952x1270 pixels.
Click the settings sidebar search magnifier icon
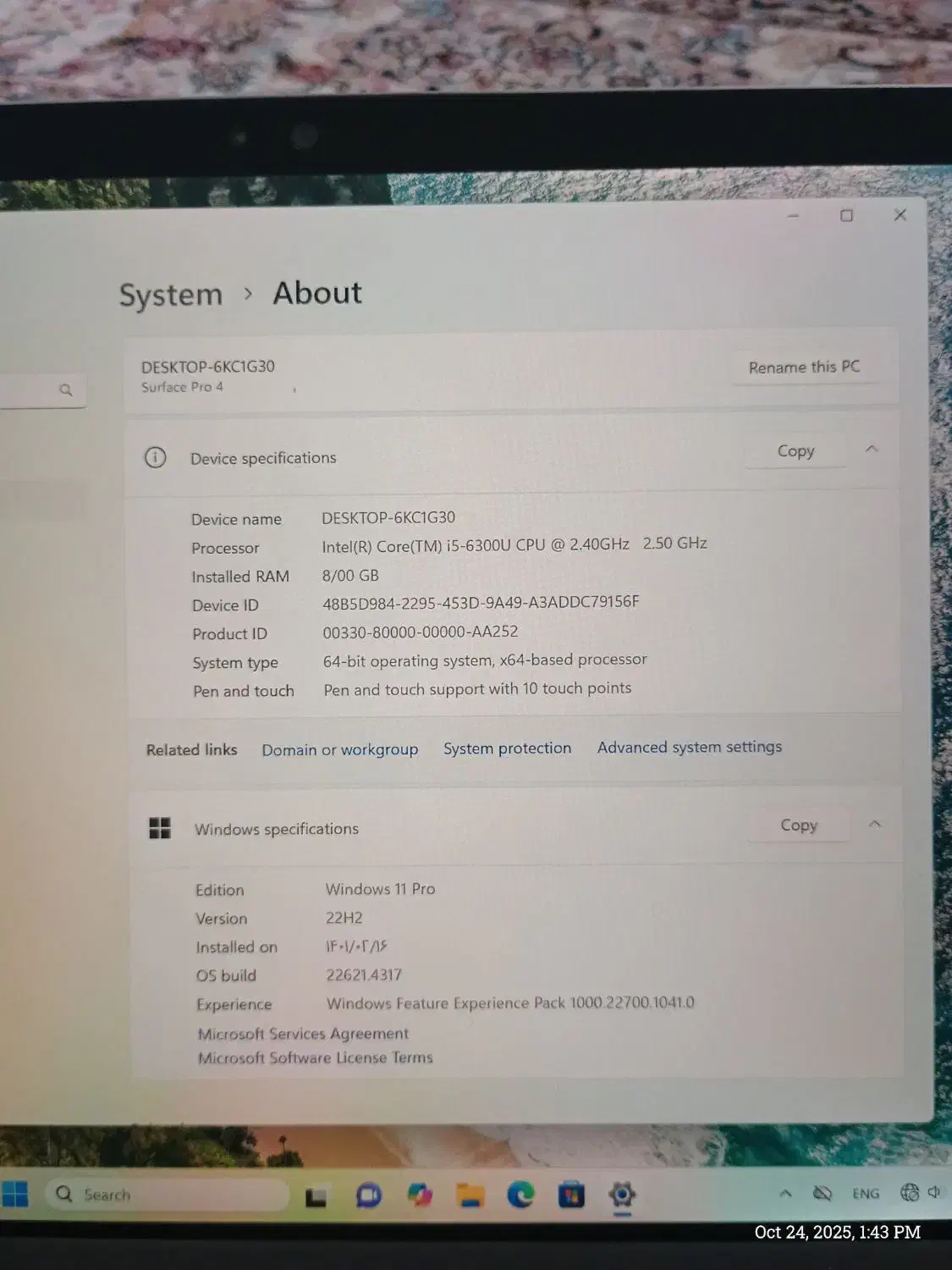(66, 390)
